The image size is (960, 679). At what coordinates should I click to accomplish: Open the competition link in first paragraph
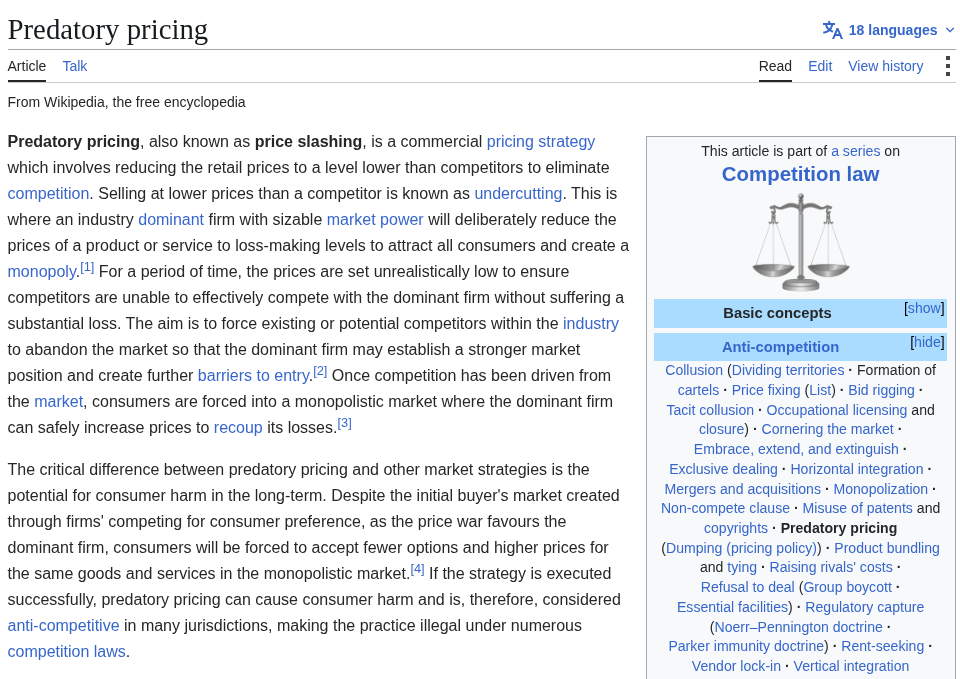pyautogui.click(x=48, y=193)
